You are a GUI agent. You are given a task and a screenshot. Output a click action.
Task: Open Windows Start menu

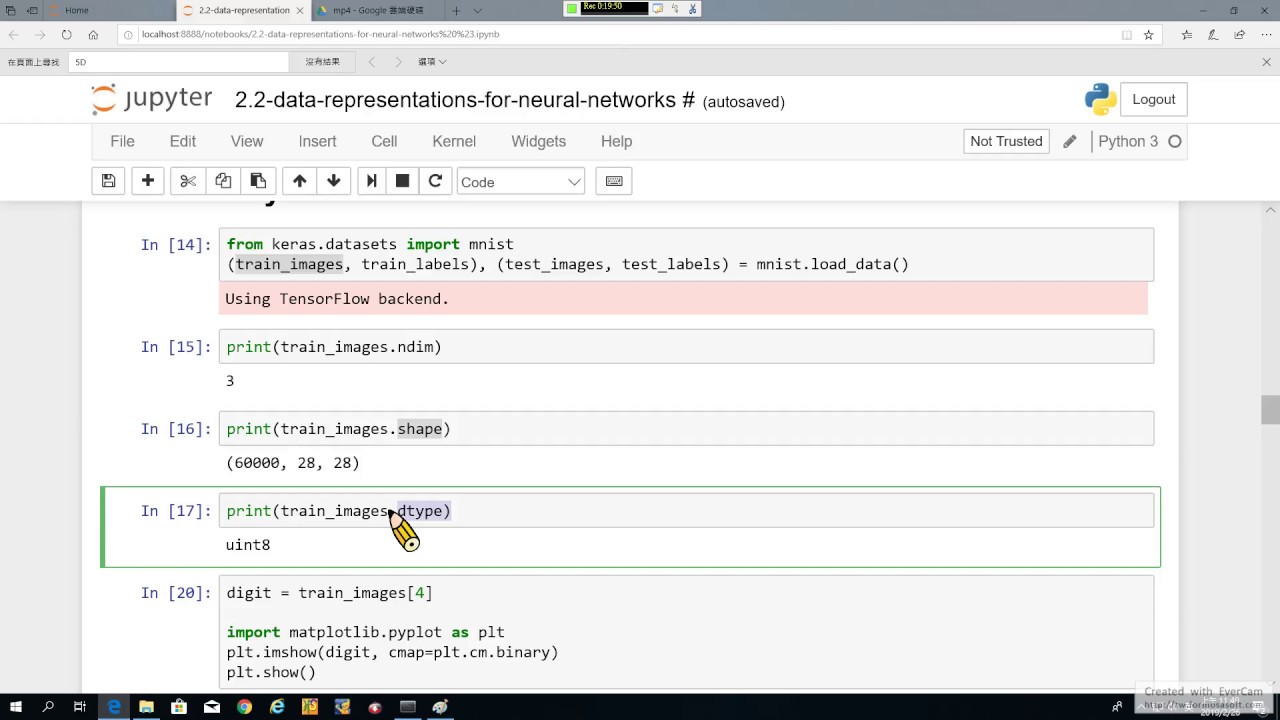(16, 707)
